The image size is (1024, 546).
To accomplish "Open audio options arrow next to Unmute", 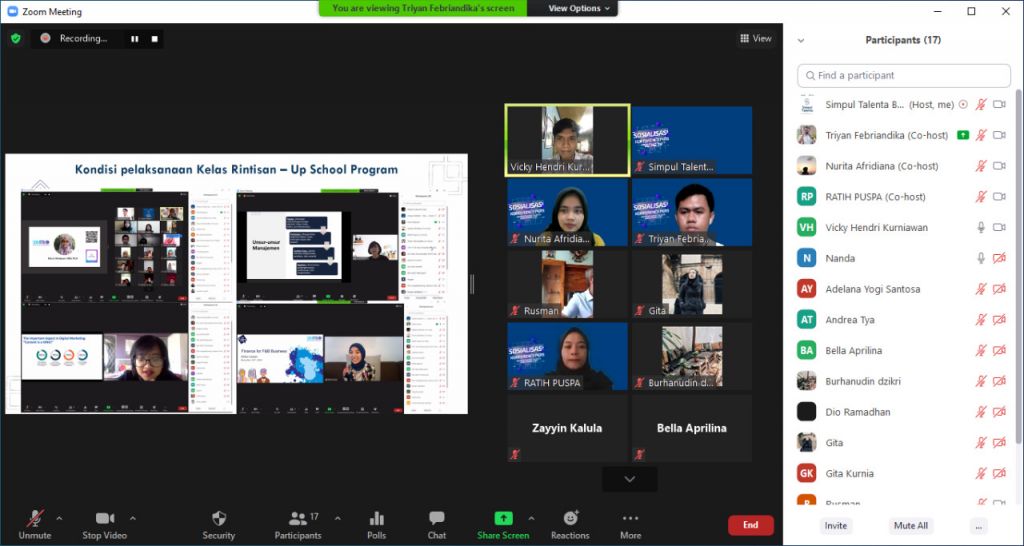I will pos(59,519).
